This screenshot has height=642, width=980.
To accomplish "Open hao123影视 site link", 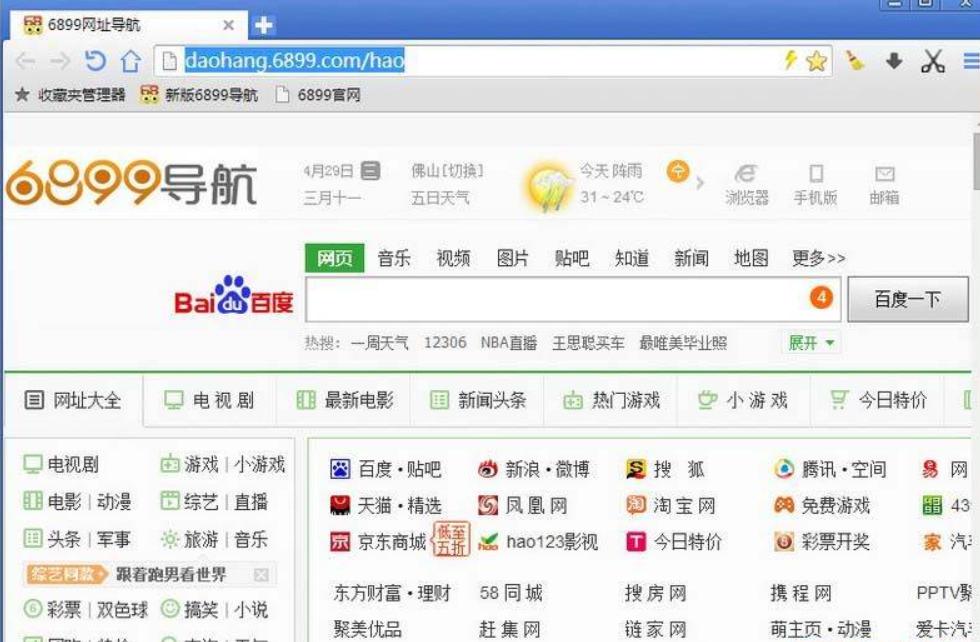I will pos(538,541).
